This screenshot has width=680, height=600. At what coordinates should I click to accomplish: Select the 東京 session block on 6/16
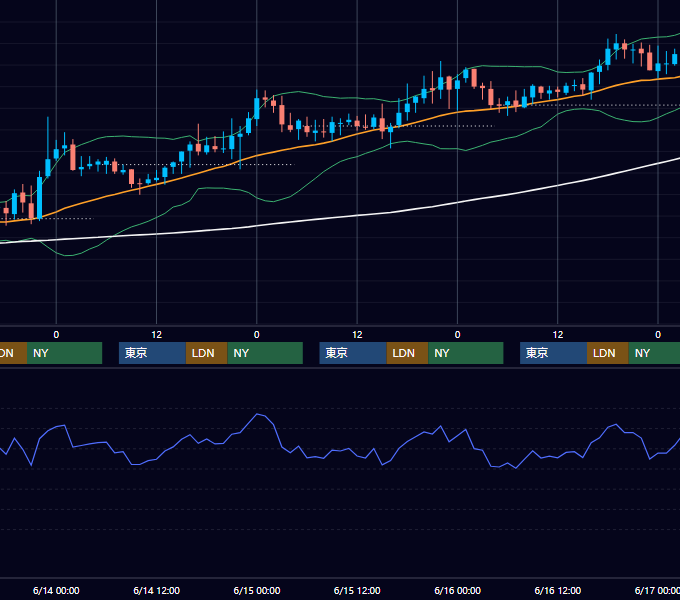click(553, 353)
